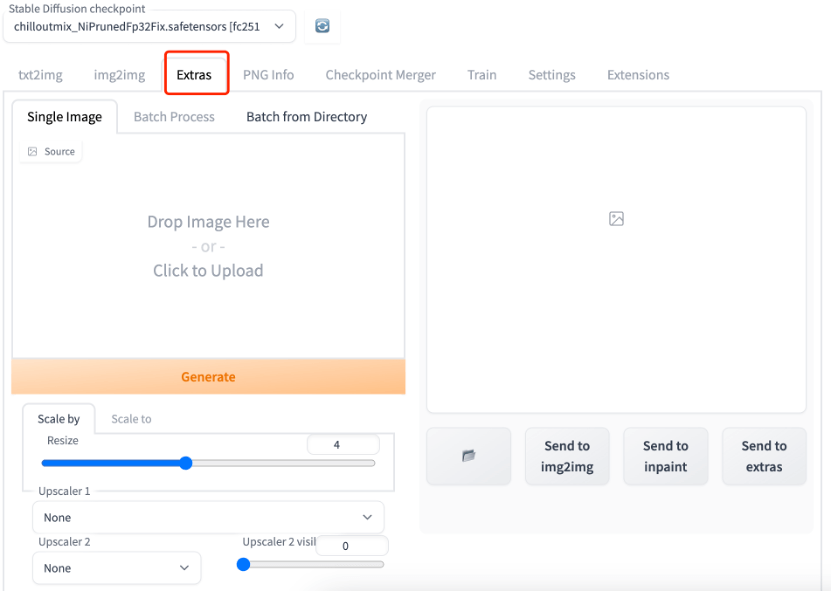Click the refresh checkpoint list icon

coord(322,26)
